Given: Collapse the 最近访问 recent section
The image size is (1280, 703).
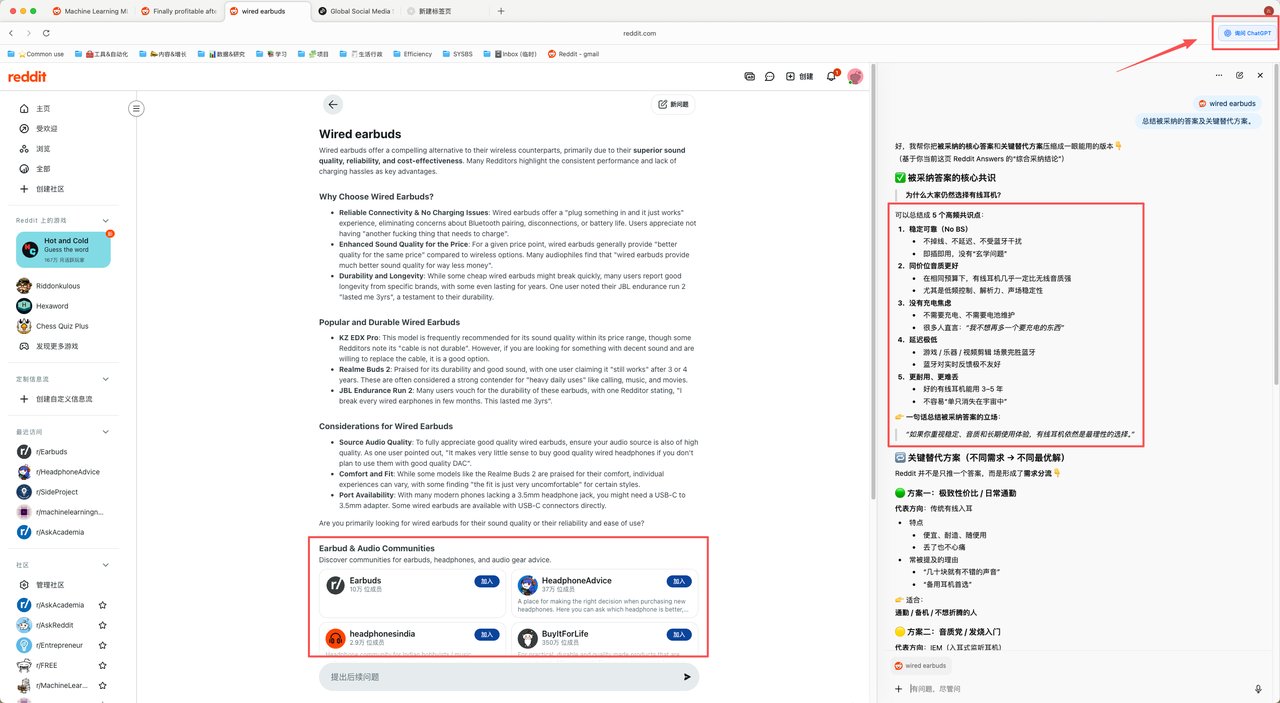Looking at the screenshot, I should click(x=106, y=432).
